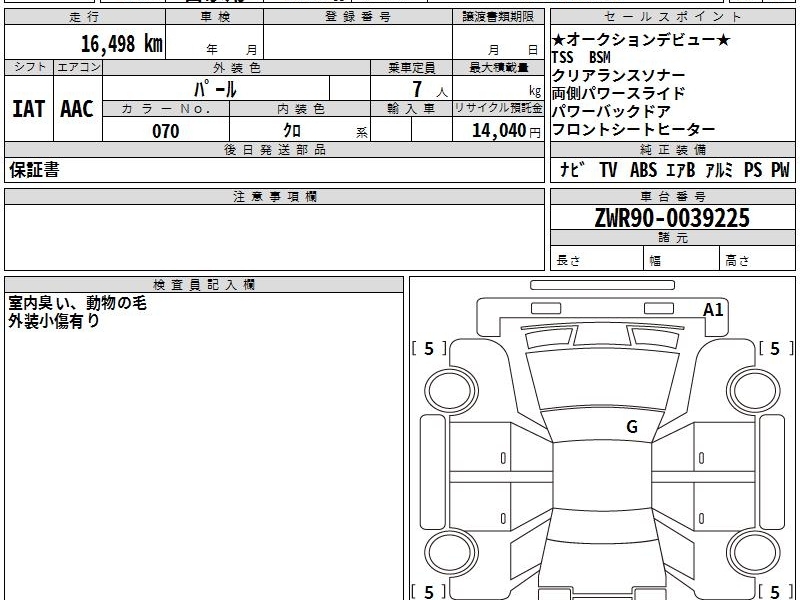
Task: Click the 内装色 header
Action: 300,109
